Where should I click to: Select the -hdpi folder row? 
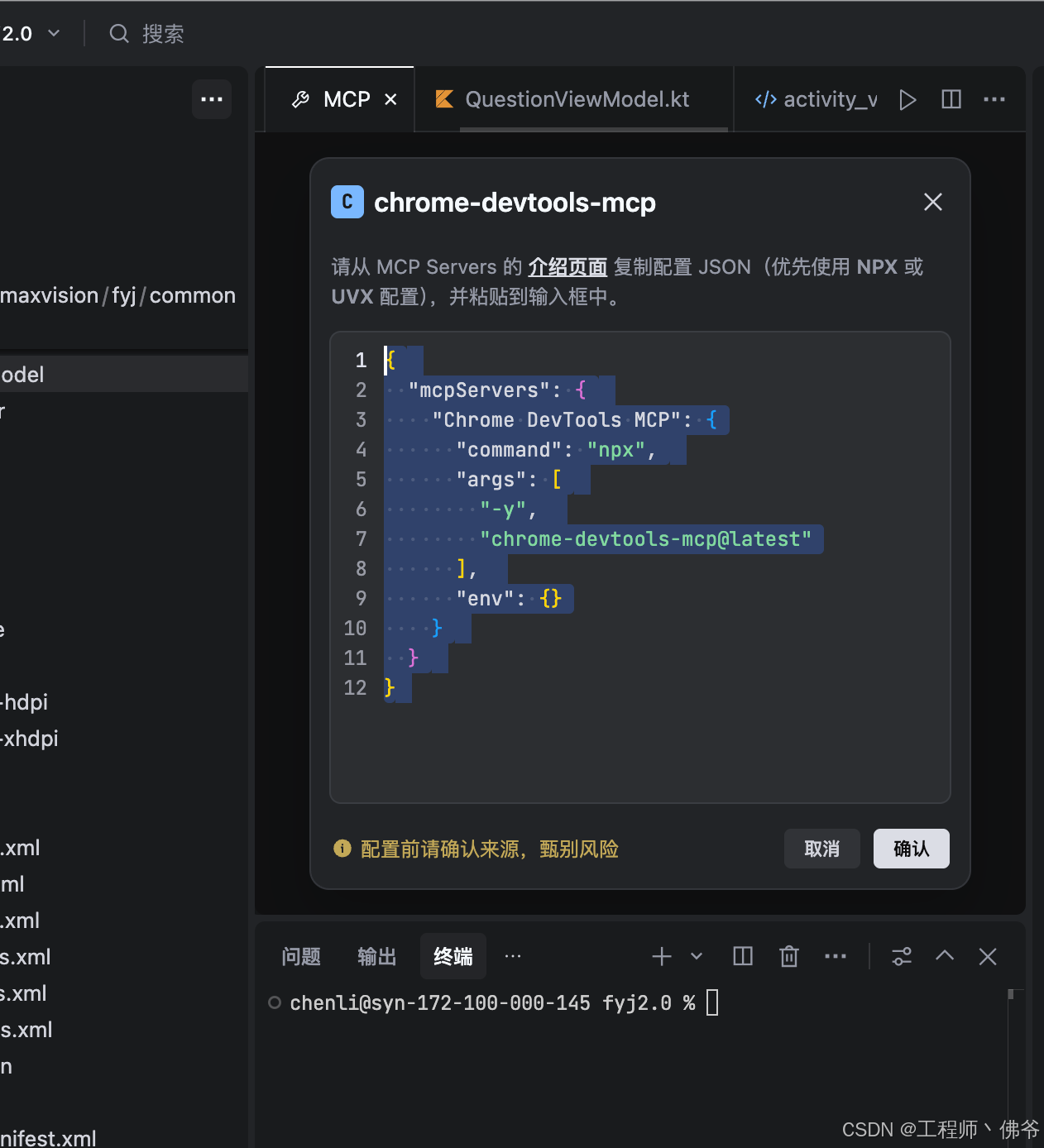[124, 702]
